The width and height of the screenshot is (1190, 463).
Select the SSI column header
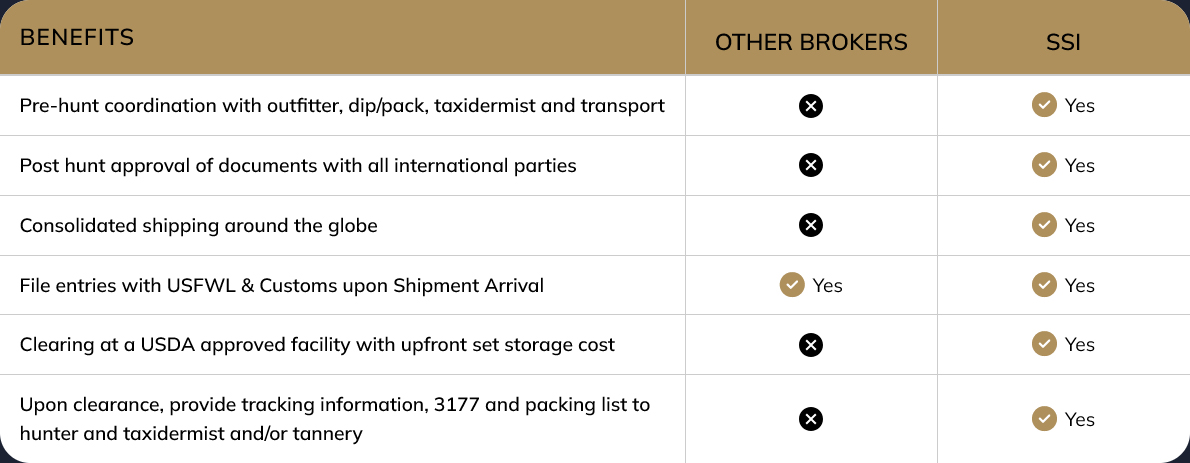(1063, 43)
